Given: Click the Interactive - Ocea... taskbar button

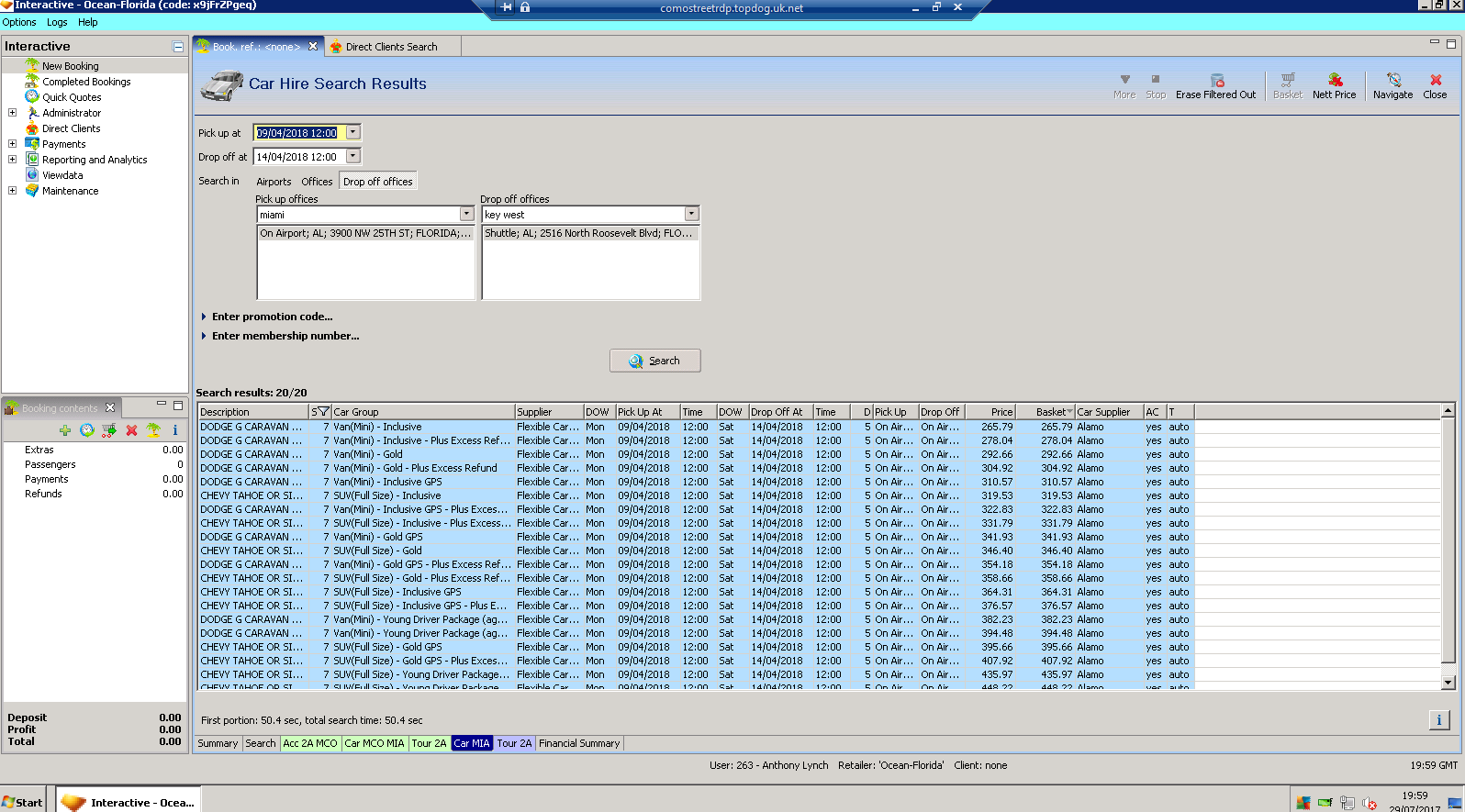Looking at the screenshot, I should tap(129, 802).
